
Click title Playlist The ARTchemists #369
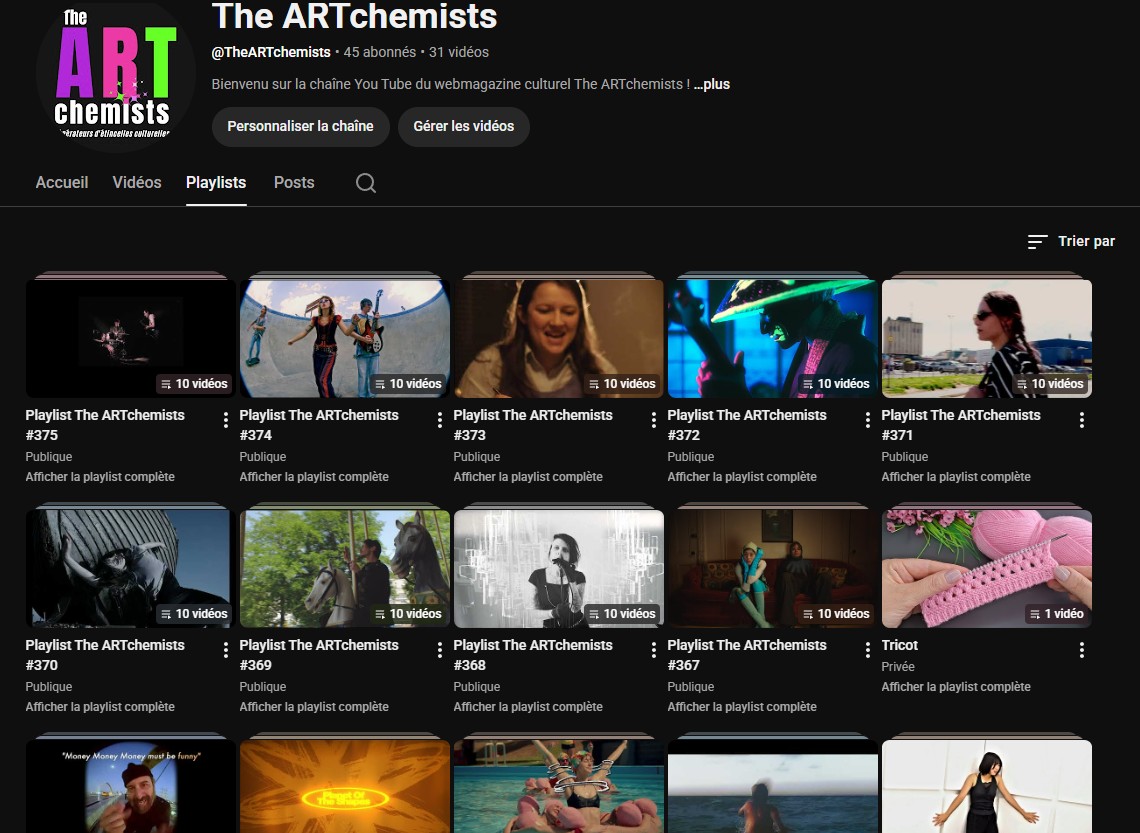pyautogui.click(x=319, y=655)
